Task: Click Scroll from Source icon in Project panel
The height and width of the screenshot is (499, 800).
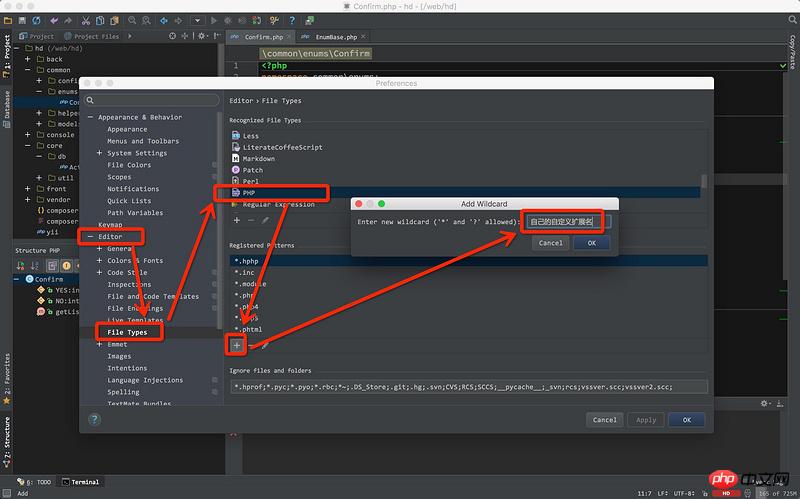Action: click(172, 36)
